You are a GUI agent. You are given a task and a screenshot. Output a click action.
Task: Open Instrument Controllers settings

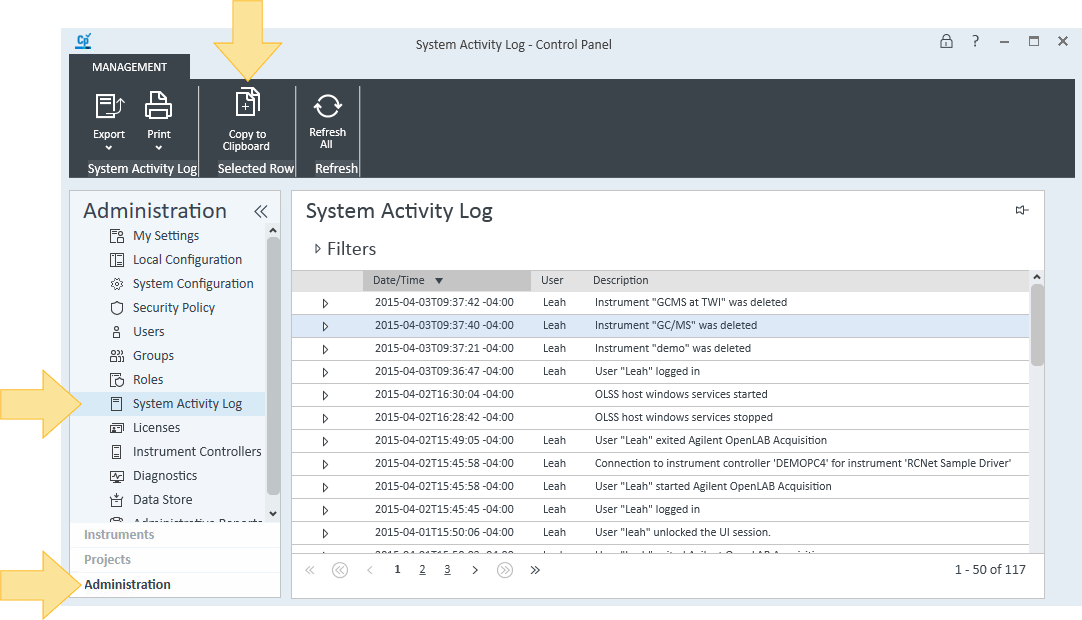click(196, 451)
